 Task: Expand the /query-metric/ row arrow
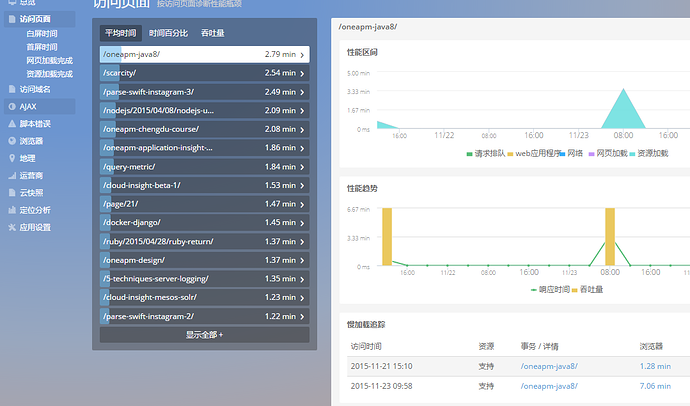tap(302, 166)
